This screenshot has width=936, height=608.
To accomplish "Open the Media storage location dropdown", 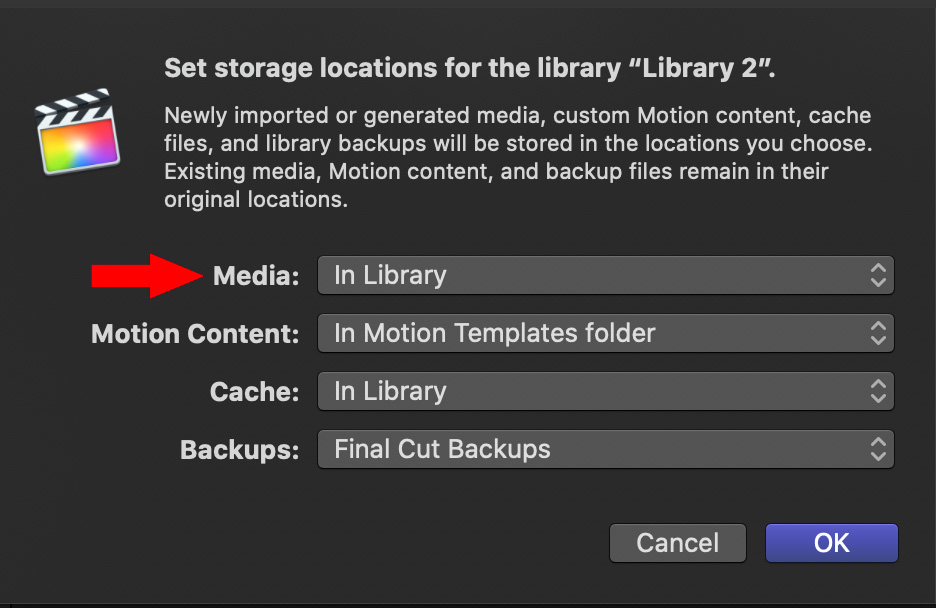I will click(x=605, y=275).
